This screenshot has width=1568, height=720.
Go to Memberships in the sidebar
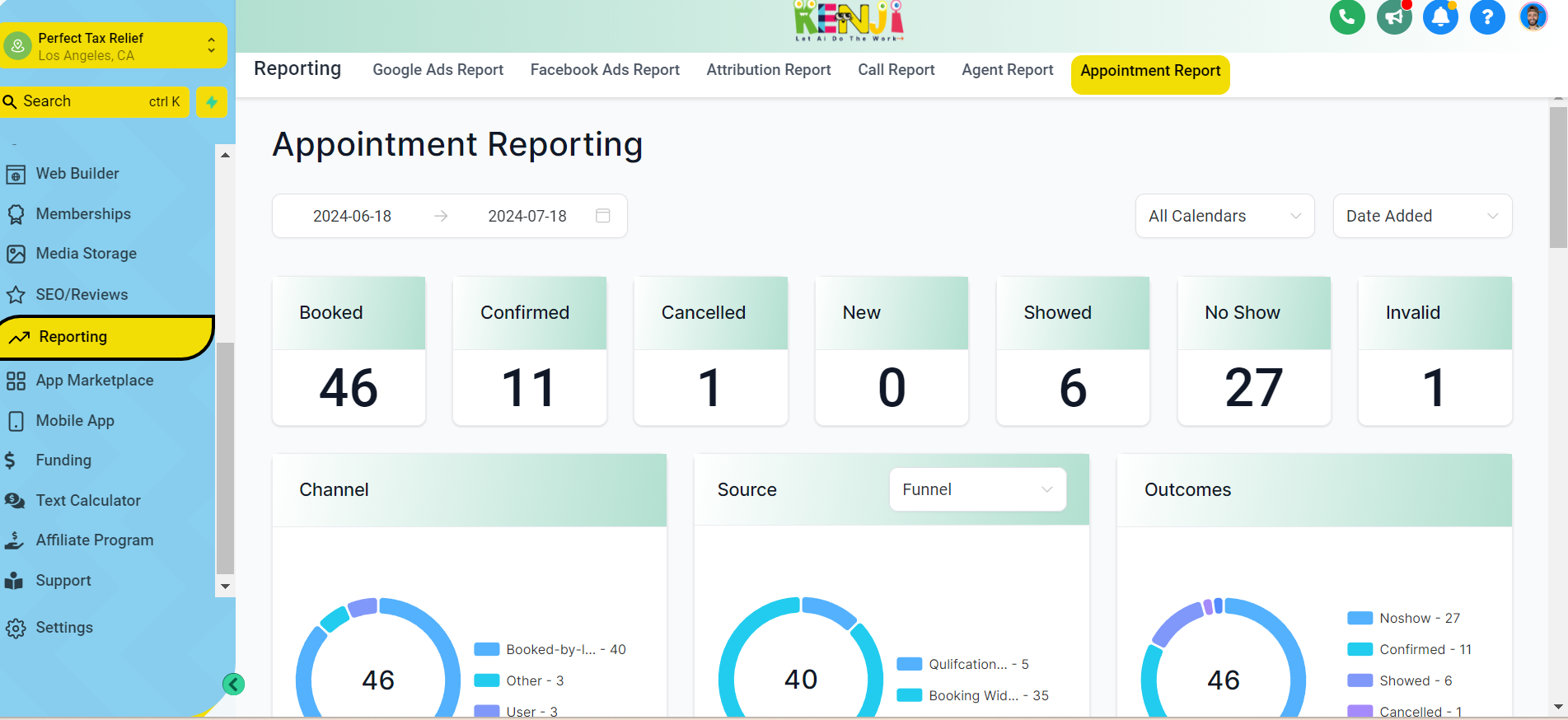(x=83, y=214)
